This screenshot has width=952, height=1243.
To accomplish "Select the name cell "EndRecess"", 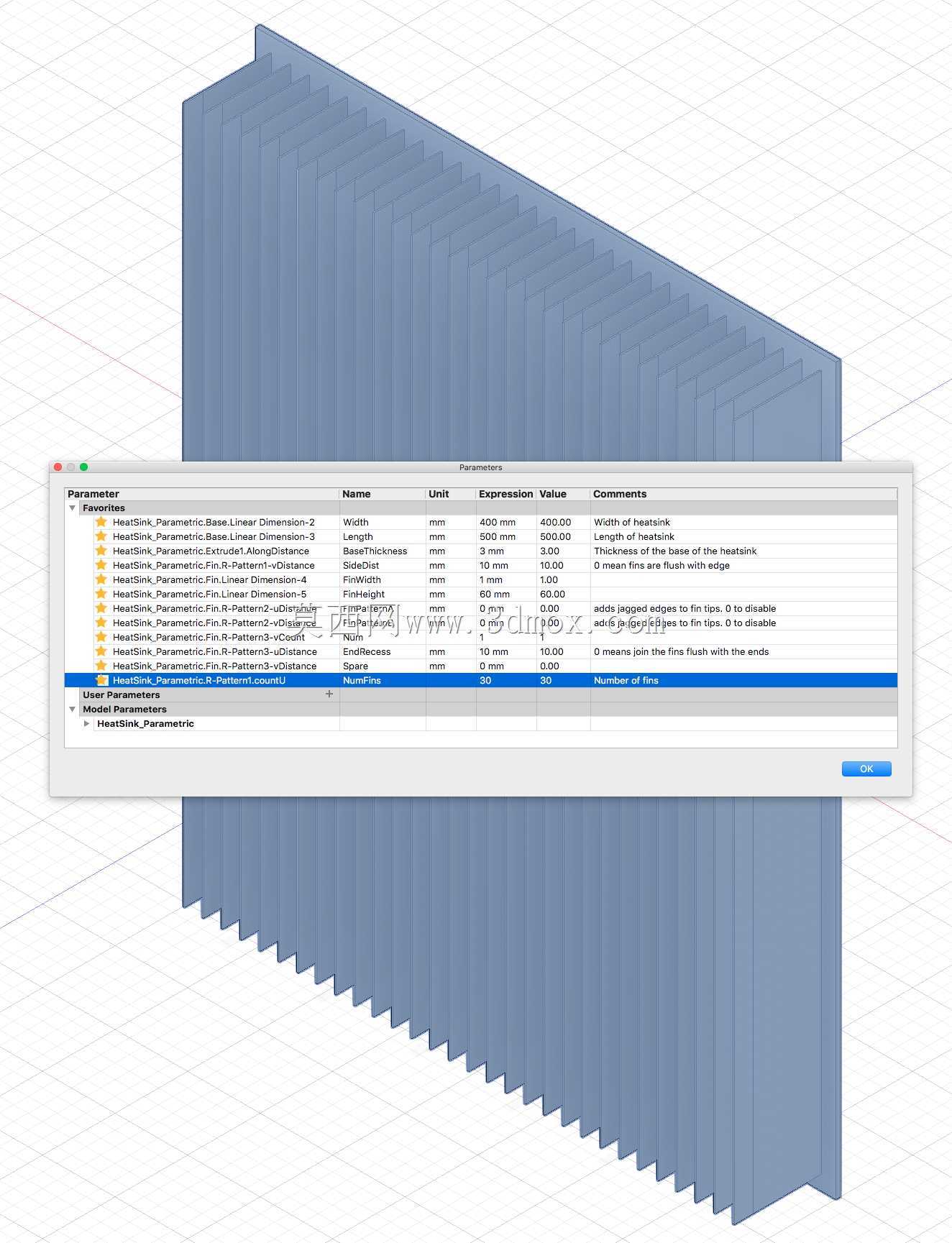I will (383, 652).
